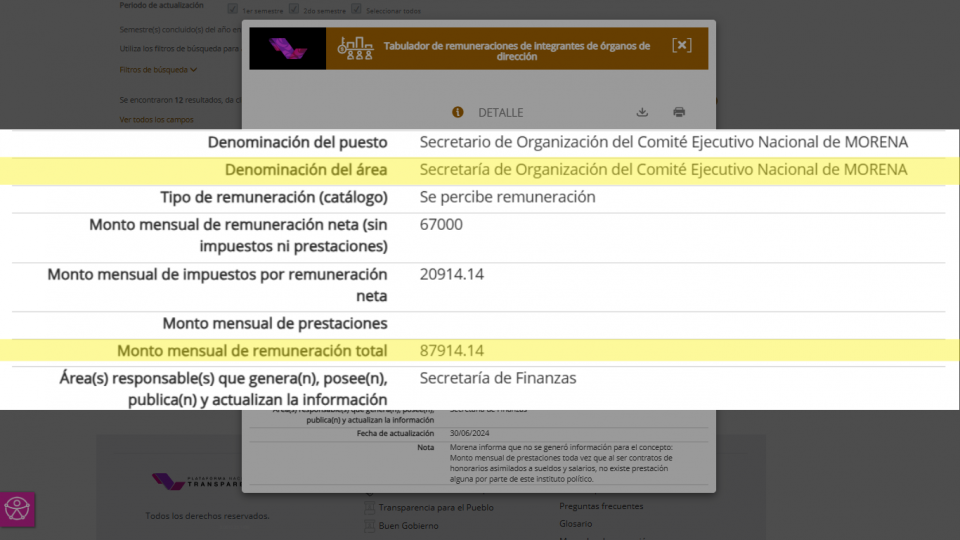This screenshot has height=540, width=960.
Task: Click the info icon beside DETALLE
Action: pyautogui.click(x=458, y=112)
